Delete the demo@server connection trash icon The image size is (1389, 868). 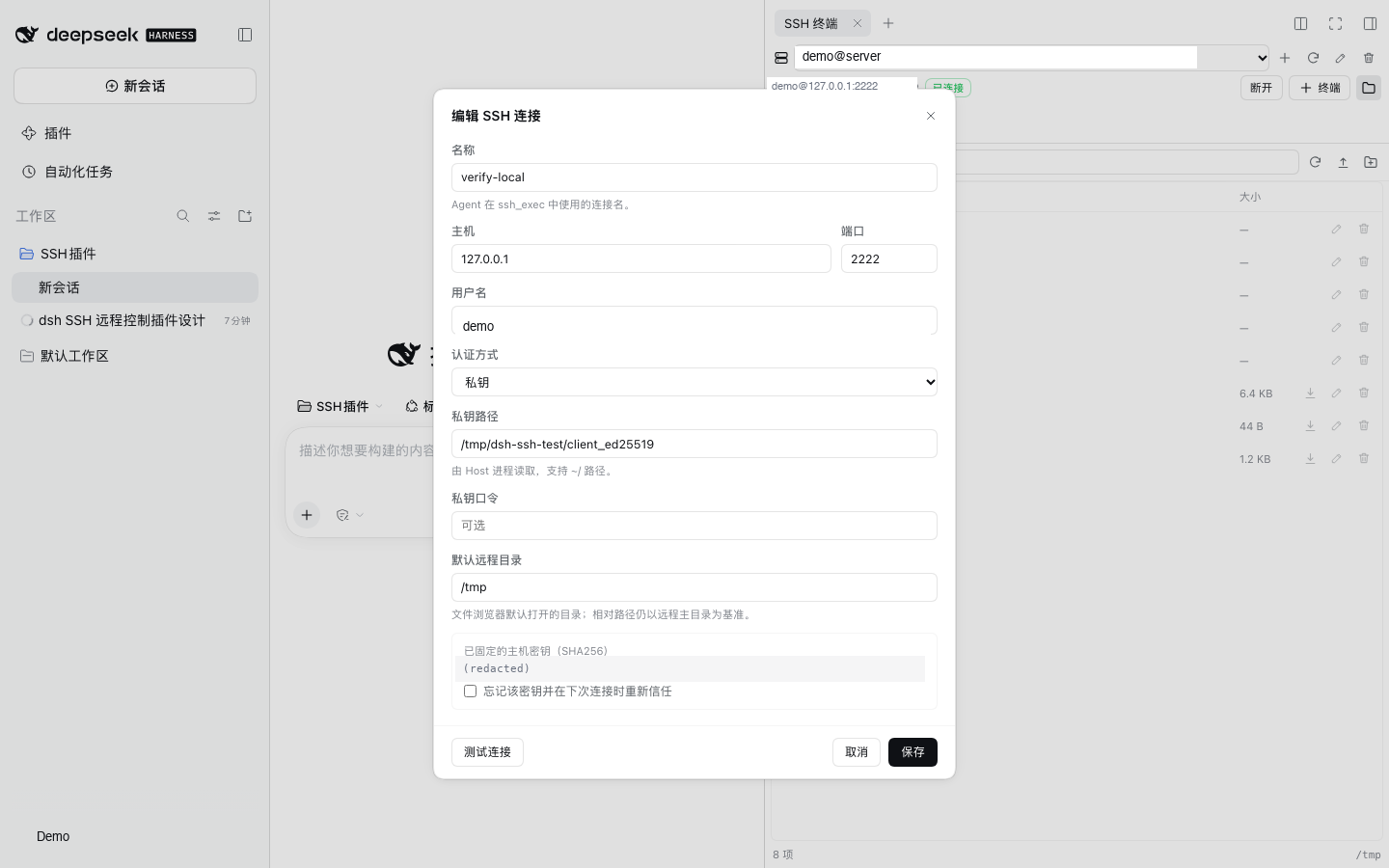tap(1369, 58)
